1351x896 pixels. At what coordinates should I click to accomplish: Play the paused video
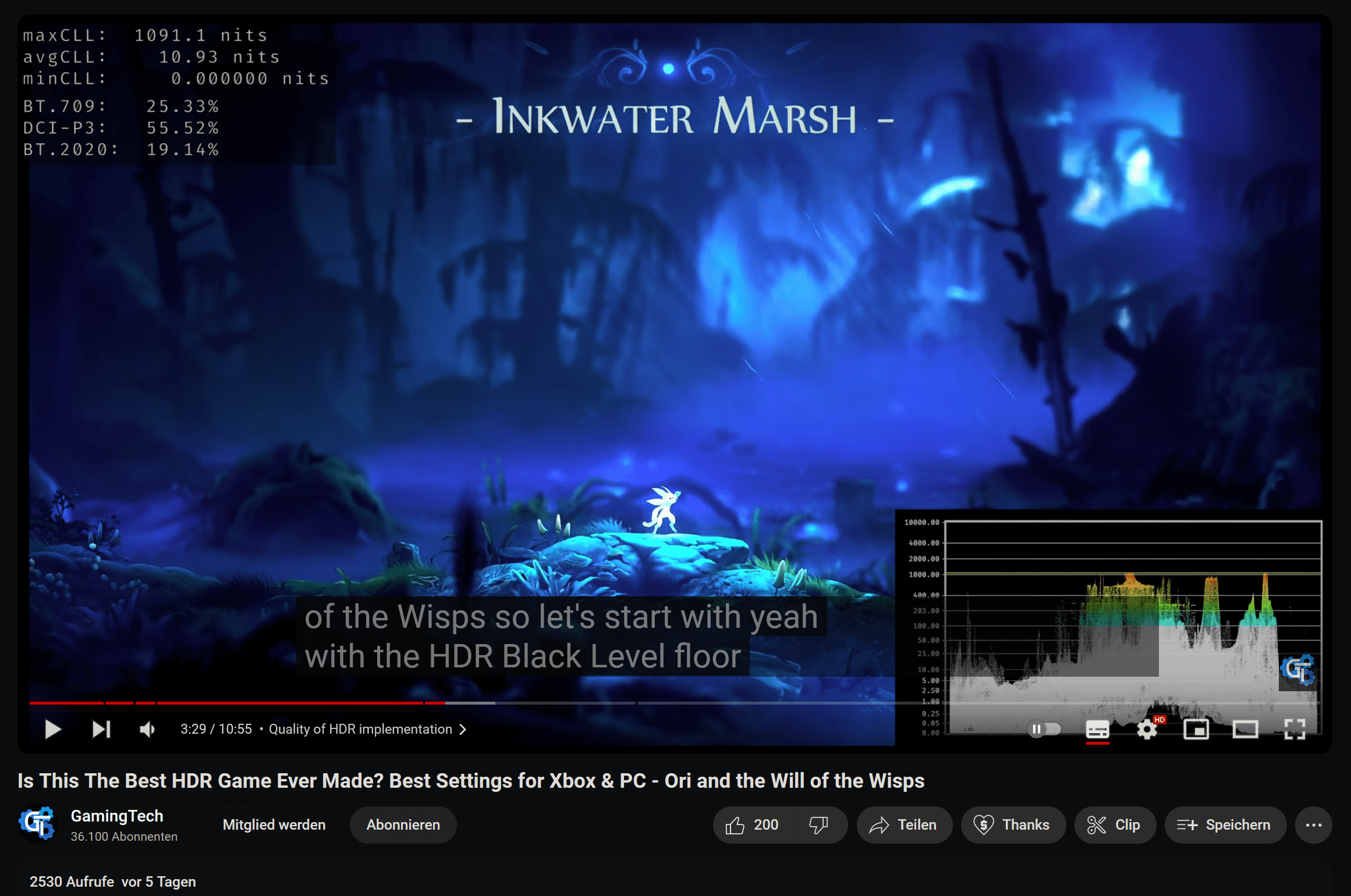53,729
